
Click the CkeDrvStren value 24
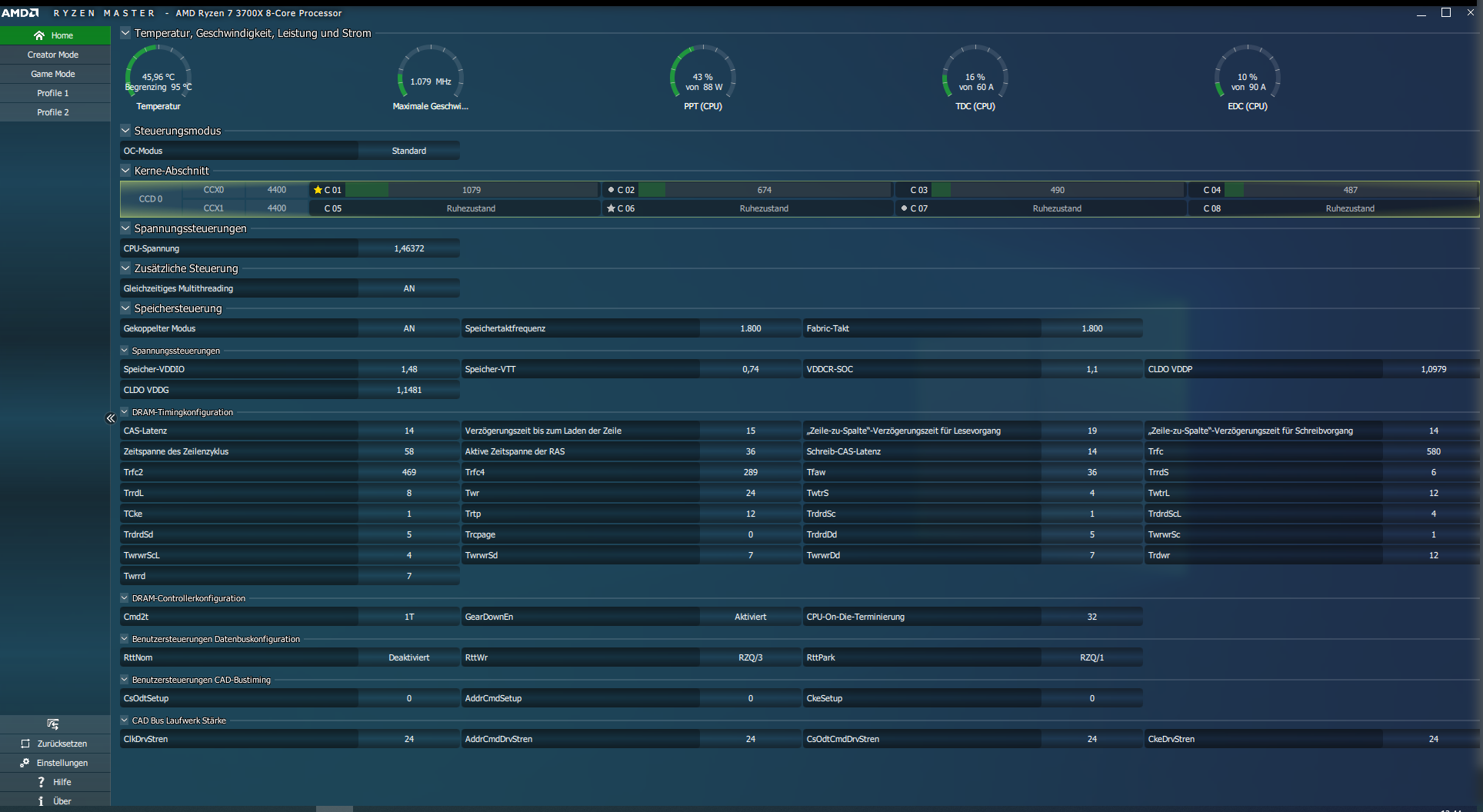pos(1434,739)
